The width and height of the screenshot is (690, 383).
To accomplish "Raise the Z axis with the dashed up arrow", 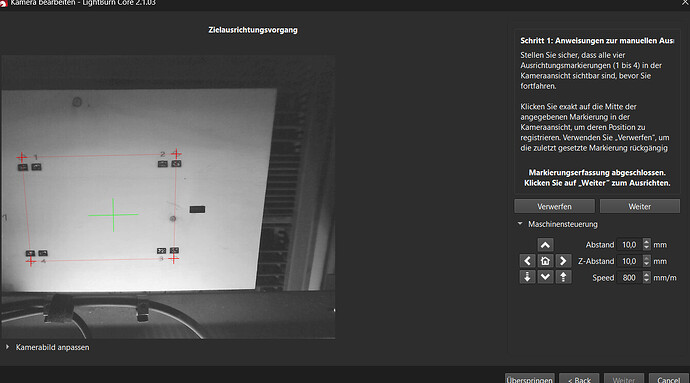I will pyautogui.click(x=563, y=277).
